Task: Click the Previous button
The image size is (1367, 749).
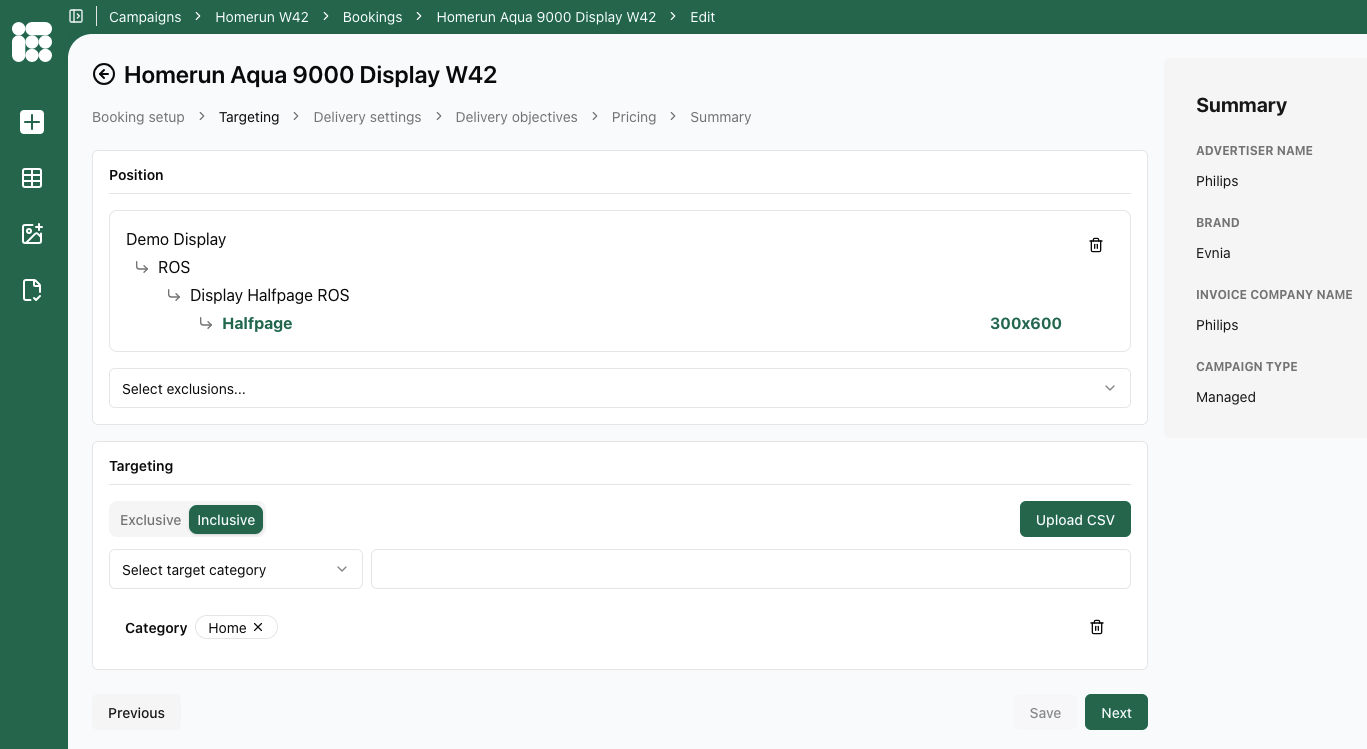Action: pos(136,712)
